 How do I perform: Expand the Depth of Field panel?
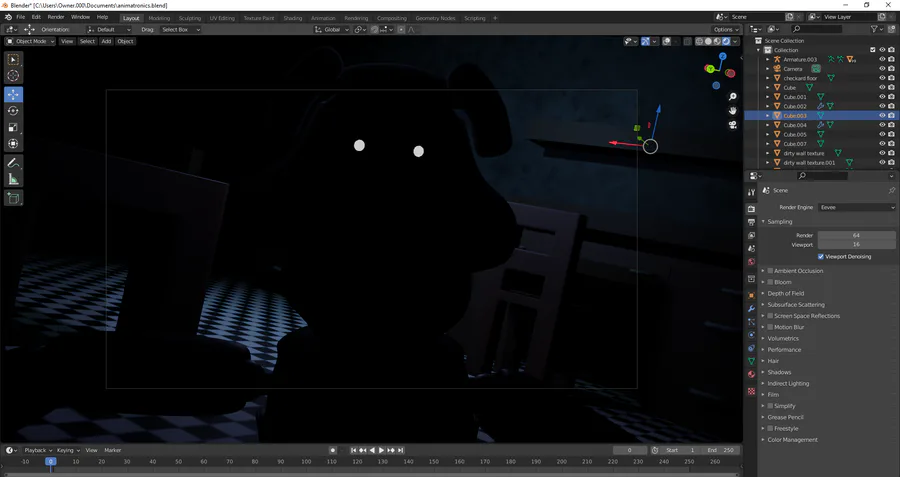785,293
